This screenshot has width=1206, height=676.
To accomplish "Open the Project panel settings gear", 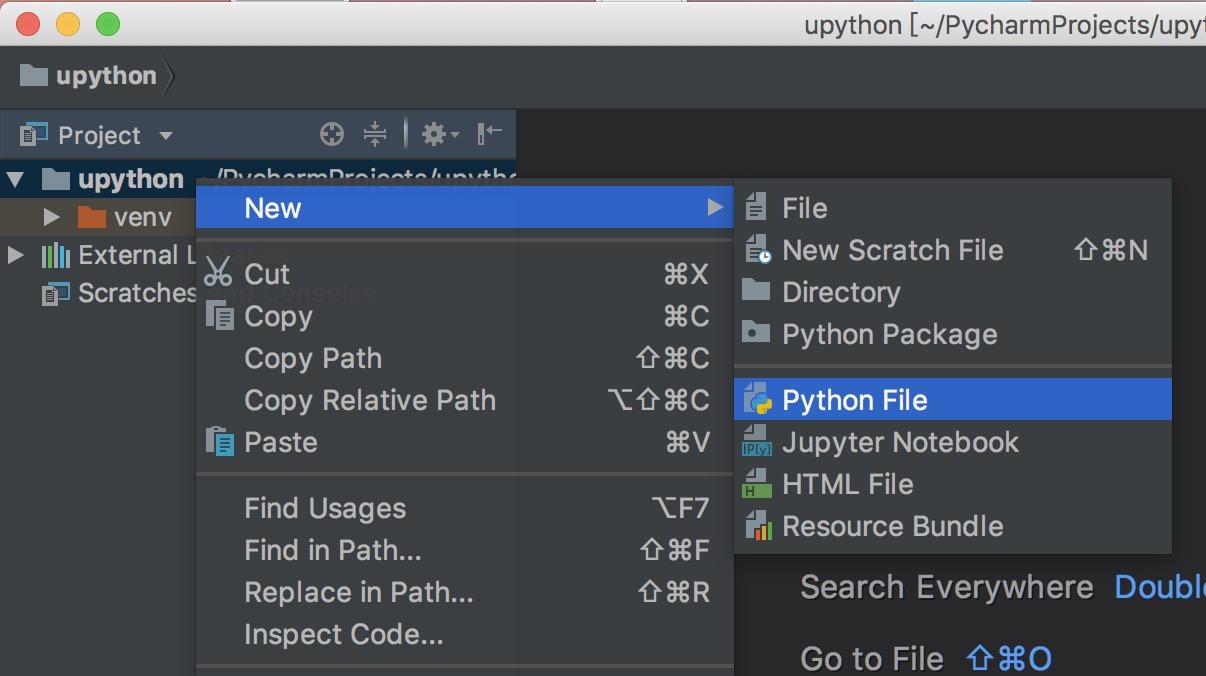I will click(434, 133).
